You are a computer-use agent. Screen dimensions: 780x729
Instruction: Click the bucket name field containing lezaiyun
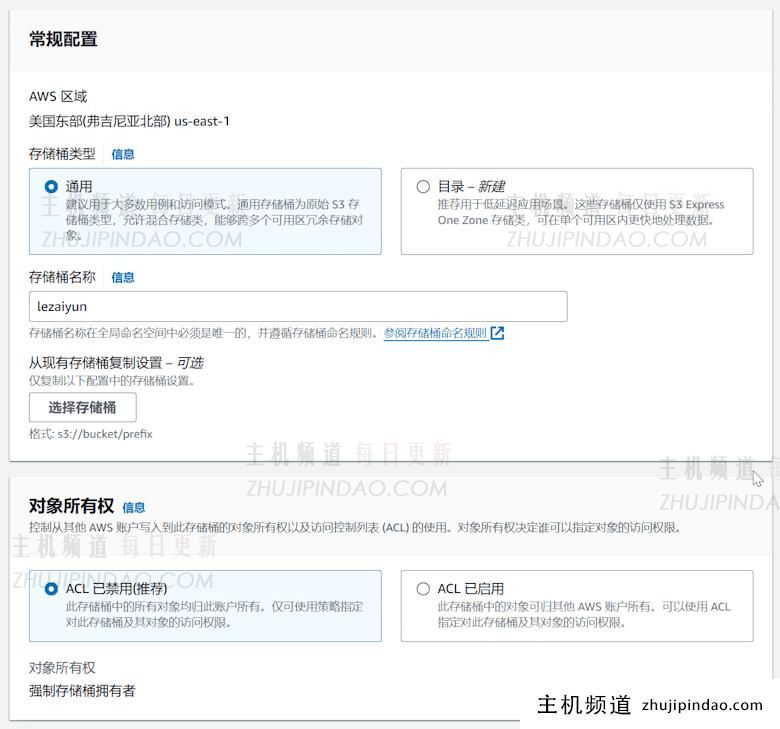(x=298, y=307)
